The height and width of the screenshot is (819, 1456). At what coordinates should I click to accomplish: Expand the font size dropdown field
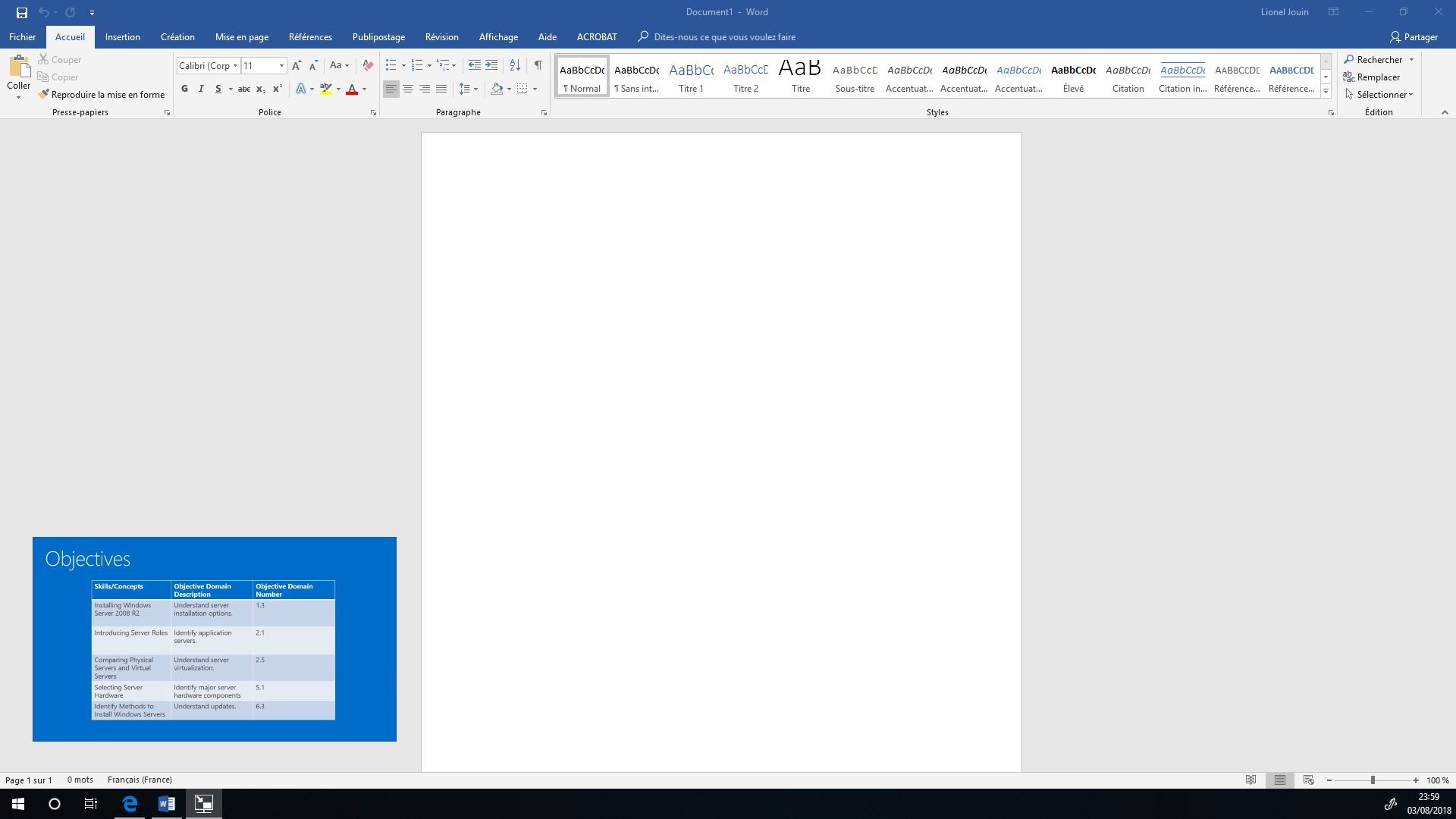(281, 65)
